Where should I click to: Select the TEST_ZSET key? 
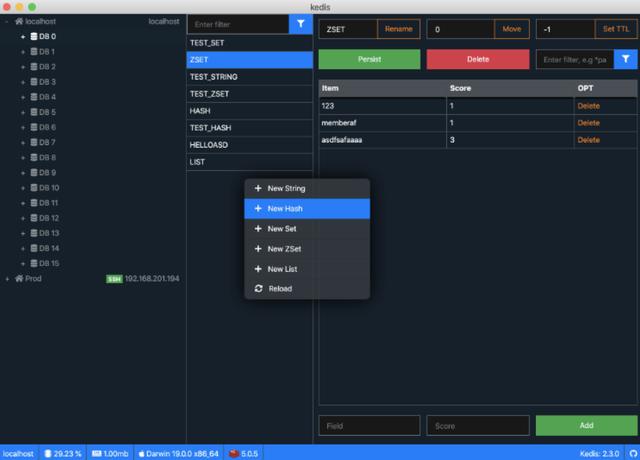point(249,94)
